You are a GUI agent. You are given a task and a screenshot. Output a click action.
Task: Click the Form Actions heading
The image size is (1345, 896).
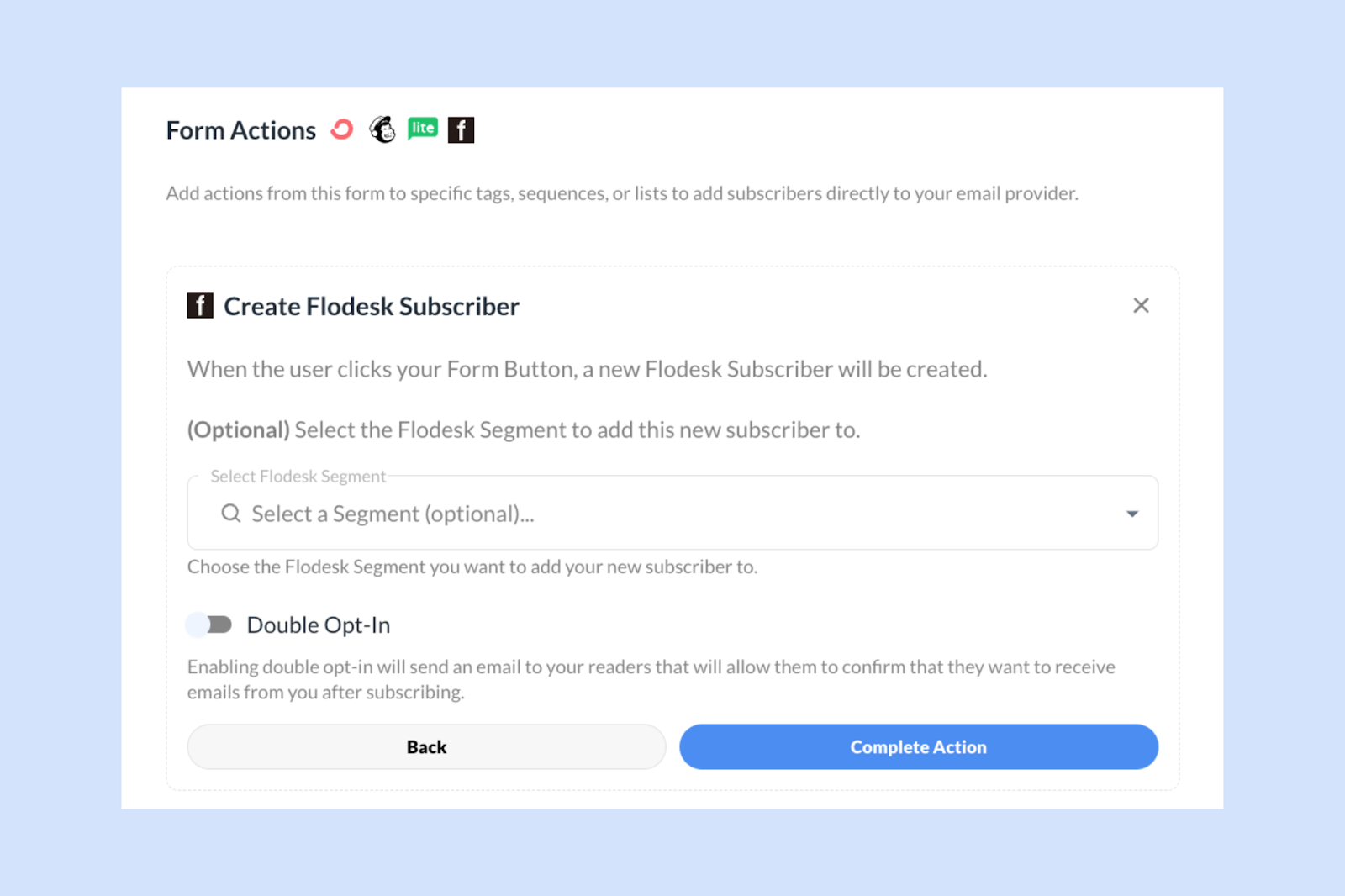[240, 130]
